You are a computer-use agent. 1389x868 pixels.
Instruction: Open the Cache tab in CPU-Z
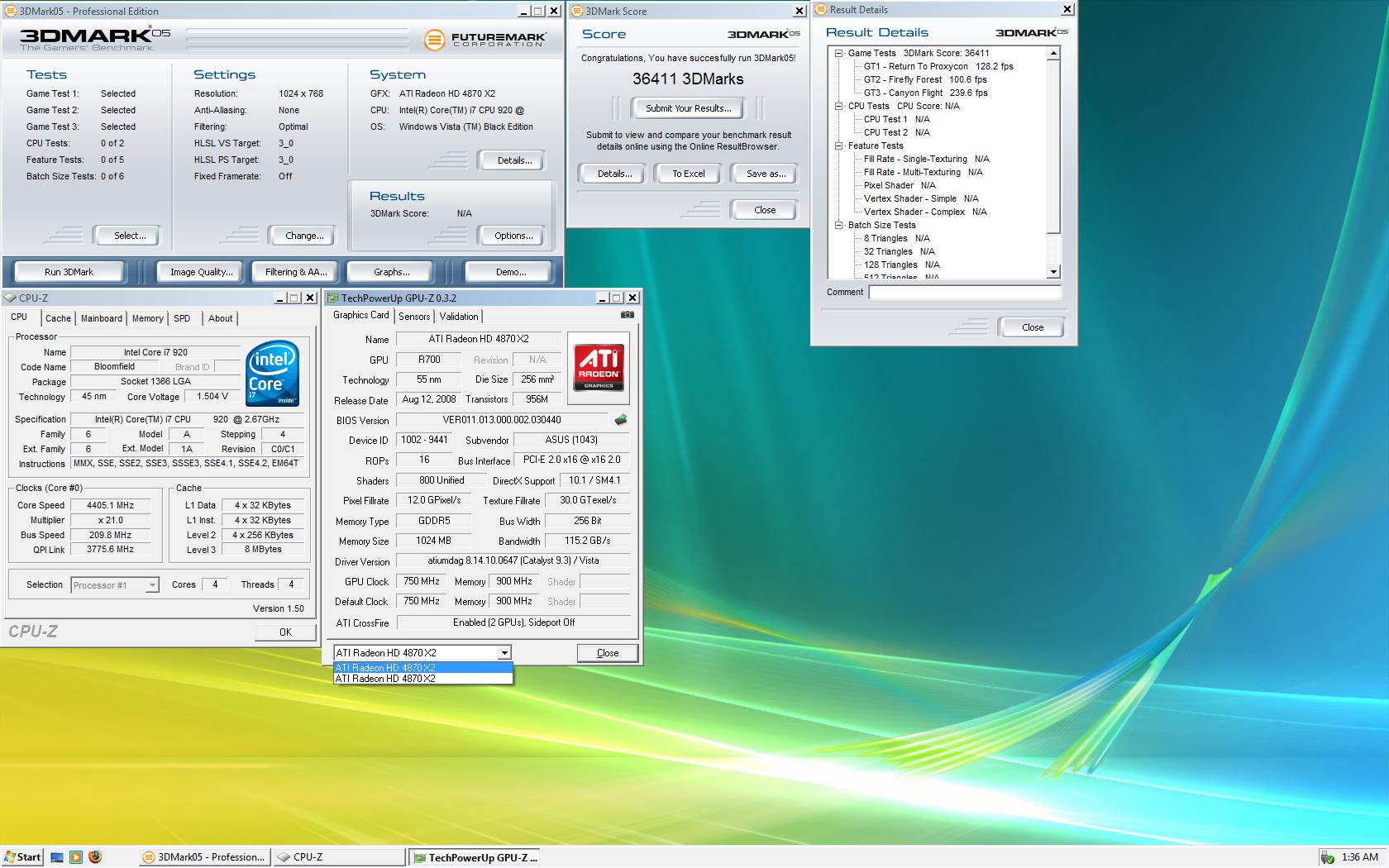pos(58,318)
